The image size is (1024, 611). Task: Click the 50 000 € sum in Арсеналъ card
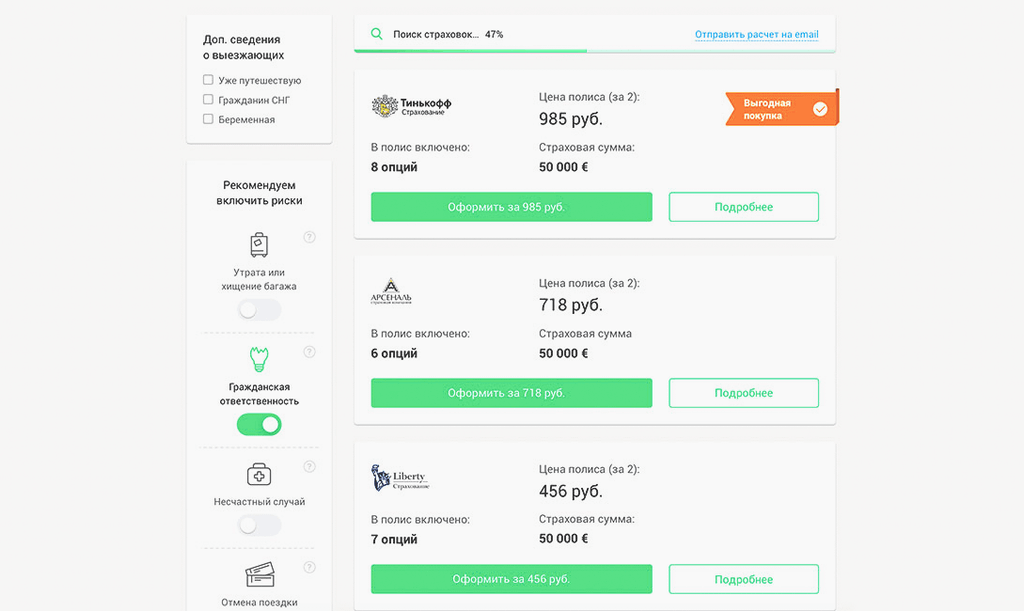click(563, 353)
